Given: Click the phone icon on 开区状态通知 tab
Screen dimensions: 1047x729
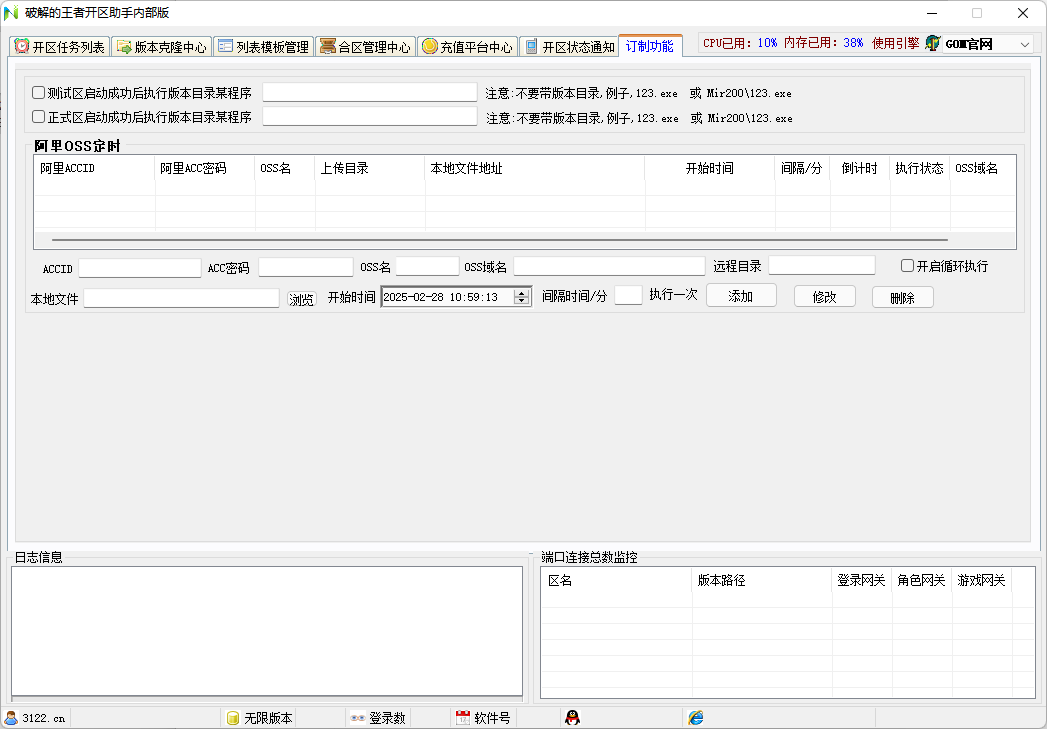Looking at the screenshot, I should (x=532, y=47).
